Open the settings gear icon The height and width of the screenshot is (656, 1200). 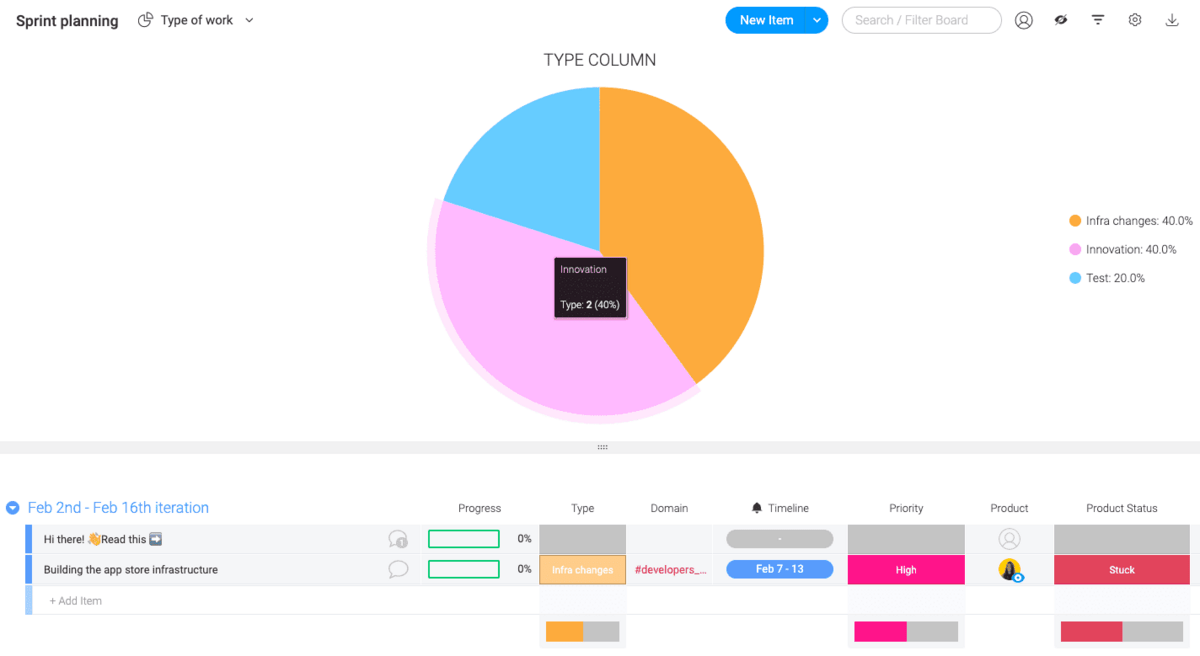tap(1135, 20)
